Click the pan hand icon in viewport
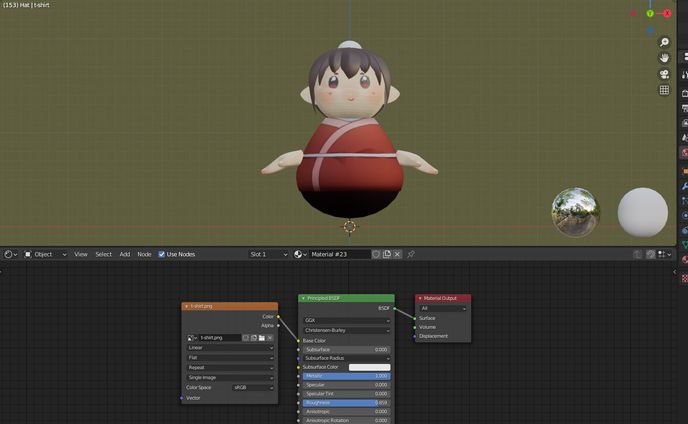 pyautogui.click(x=664, y=59)
